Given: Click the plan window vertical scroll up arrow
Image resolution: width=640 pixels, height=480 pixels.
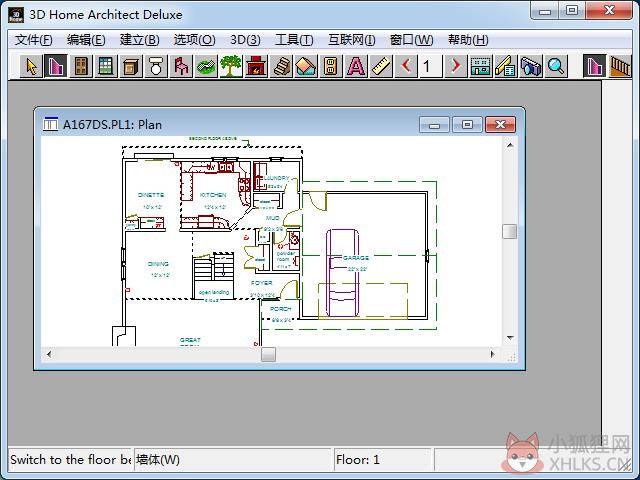Looking at the screenshot, I should click(x=510, y=145).
